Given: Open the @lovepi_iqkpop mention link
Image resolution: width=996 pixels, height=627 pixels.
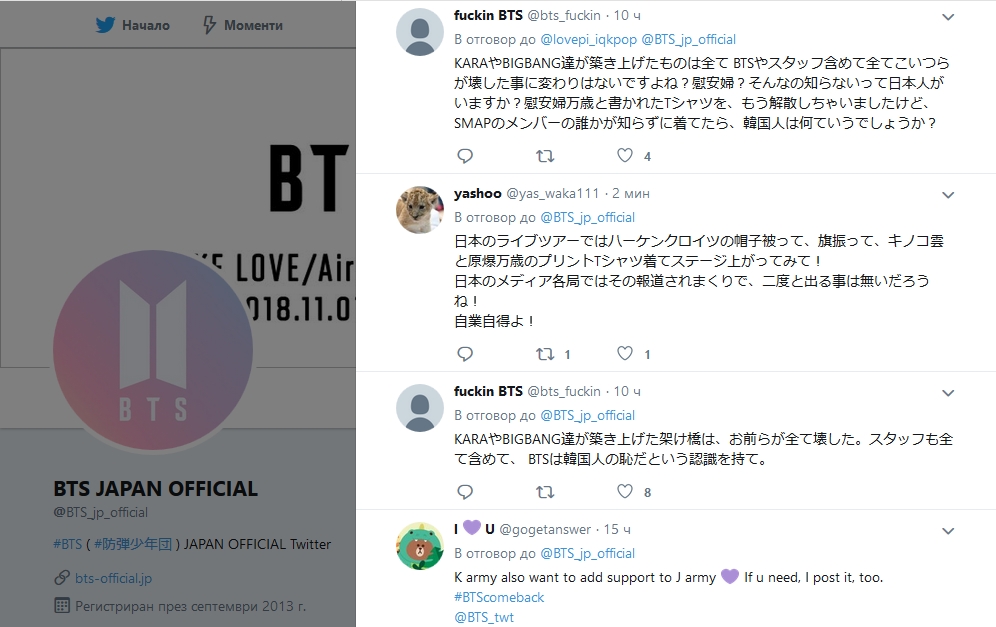Looking at the screenshot, I should coord(588,39).
